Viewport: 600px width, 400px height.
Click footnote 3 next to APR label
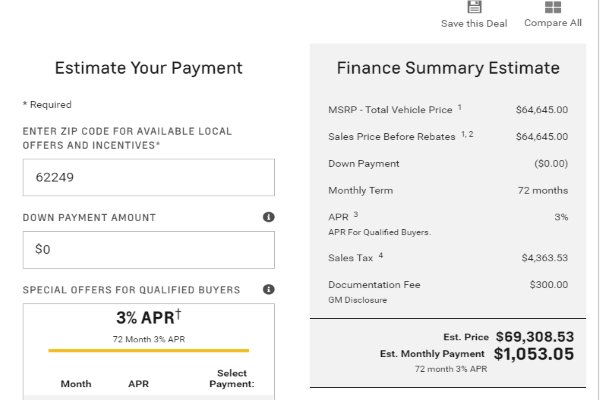tap(355, 214)
